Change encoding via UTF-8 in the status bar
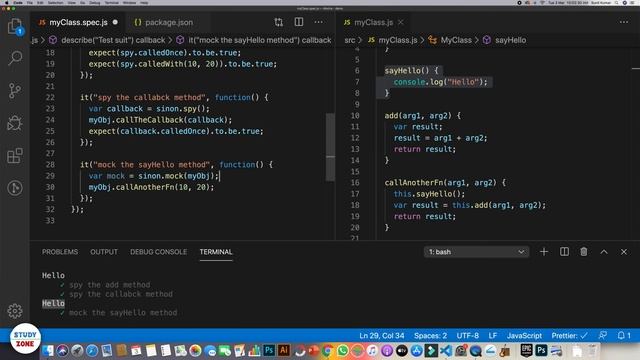This screenshot has width=640, height=360. [x=467, y=336]
